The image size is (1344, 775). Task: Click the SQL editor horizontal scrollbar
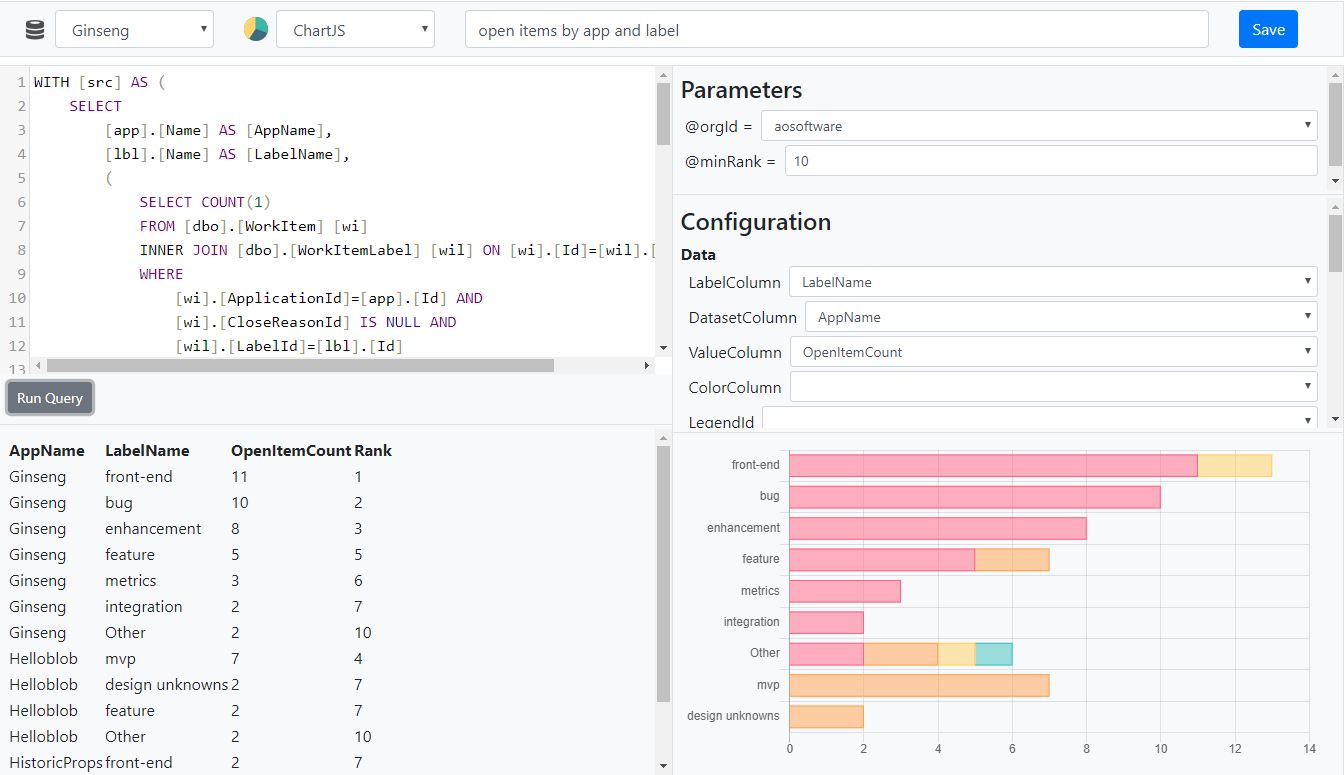pos(300,366)
